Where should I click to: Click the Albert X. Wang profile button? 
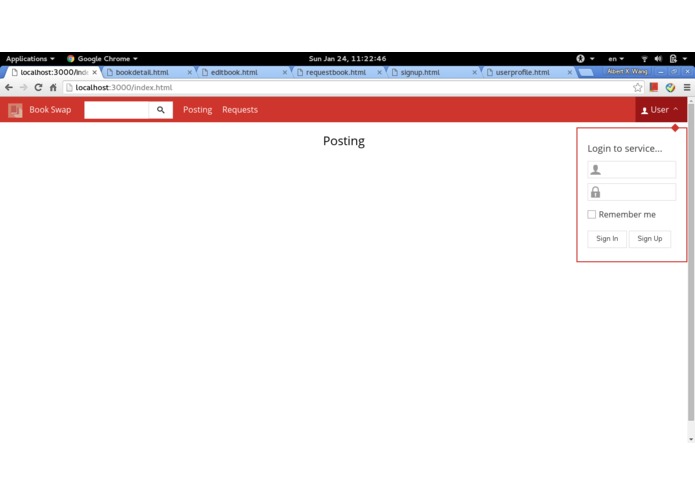(627, 71)
